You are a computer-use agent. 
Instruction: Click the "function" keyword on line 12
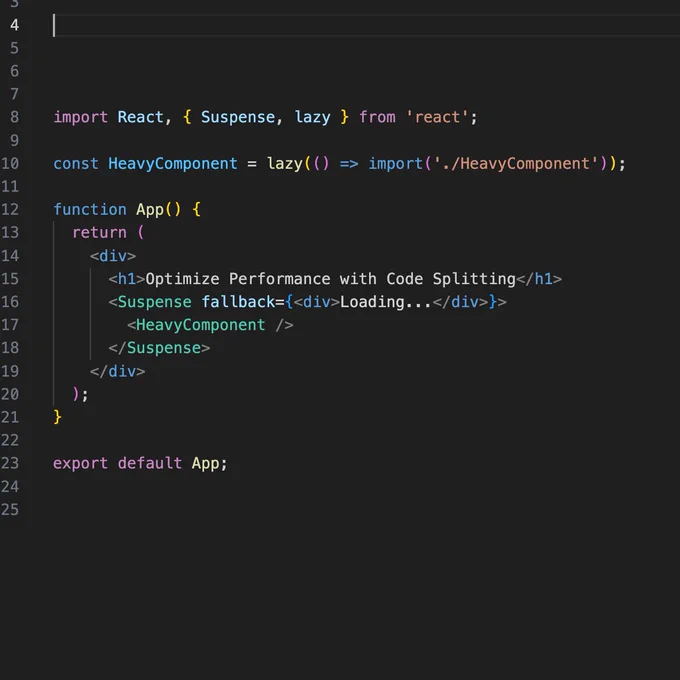pyautogui.click(x=90, y=209)
